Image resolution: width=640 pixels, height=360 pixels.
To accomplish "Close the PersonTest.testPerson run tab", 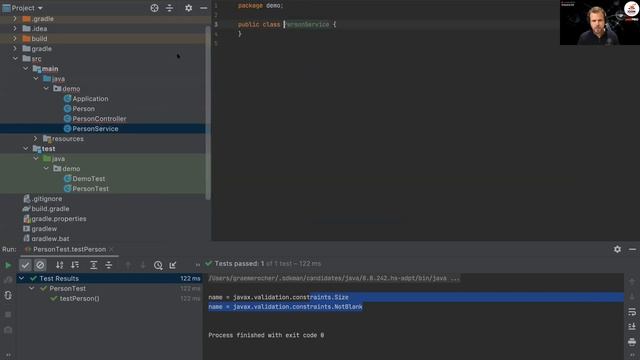I will click(x=111, y=249).
